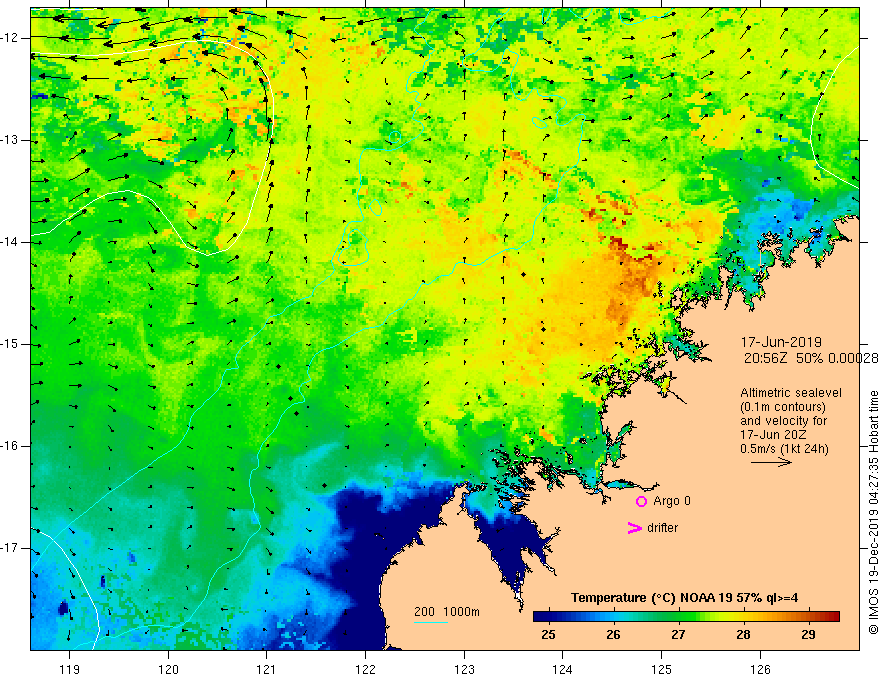Click the latitude label -14

tap(11, 242)
